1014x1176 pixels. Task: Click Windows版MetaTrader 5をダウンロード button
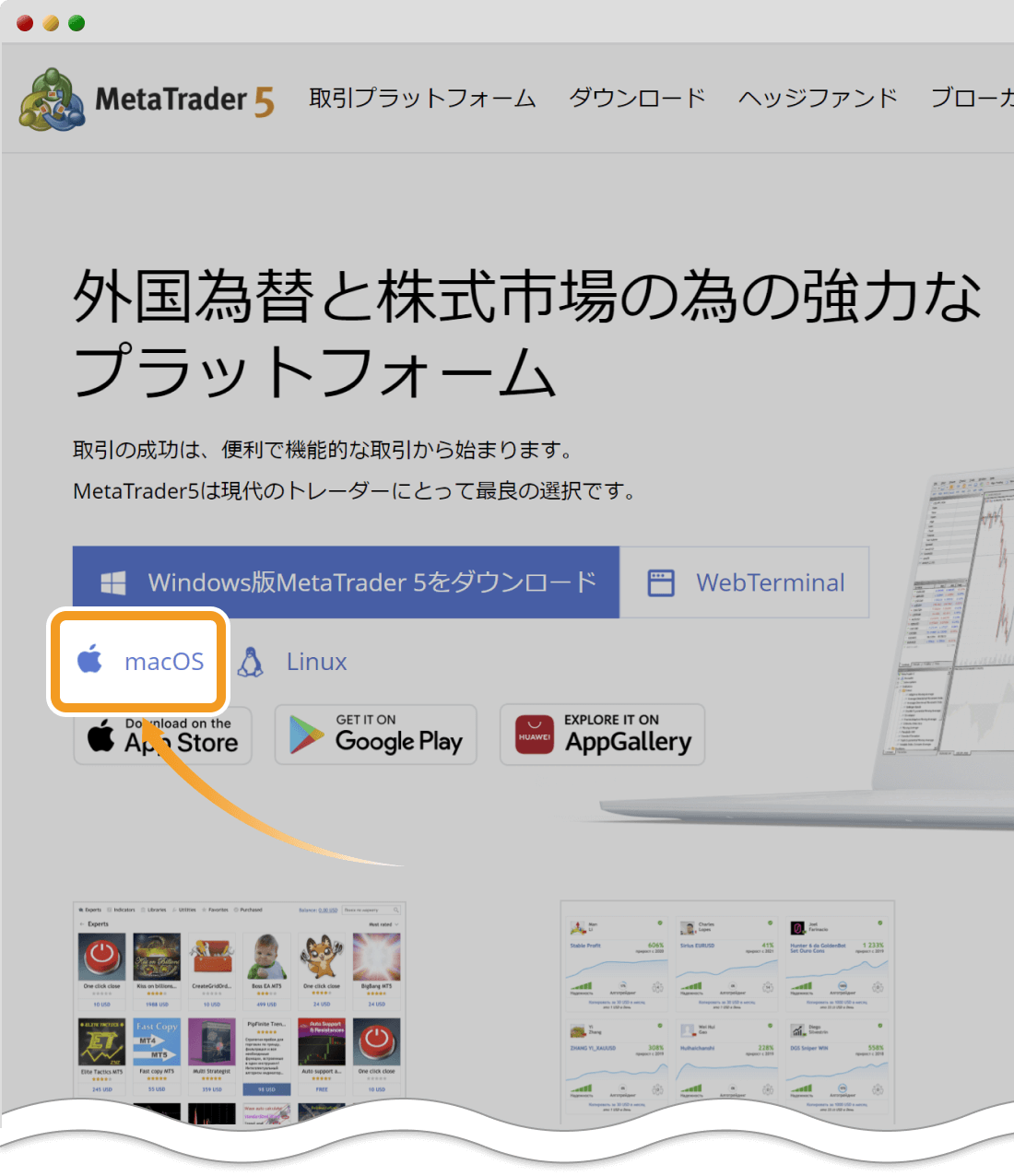tap(346, 582)
